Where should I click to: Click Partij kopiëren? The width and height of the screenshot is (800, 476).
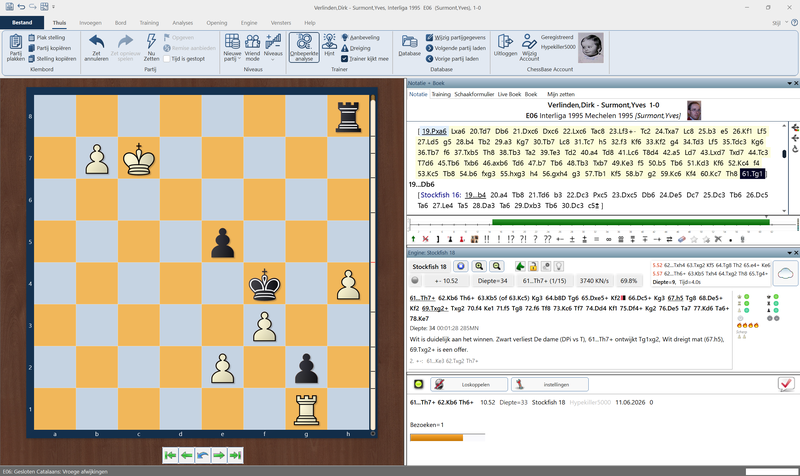(49, 48)
